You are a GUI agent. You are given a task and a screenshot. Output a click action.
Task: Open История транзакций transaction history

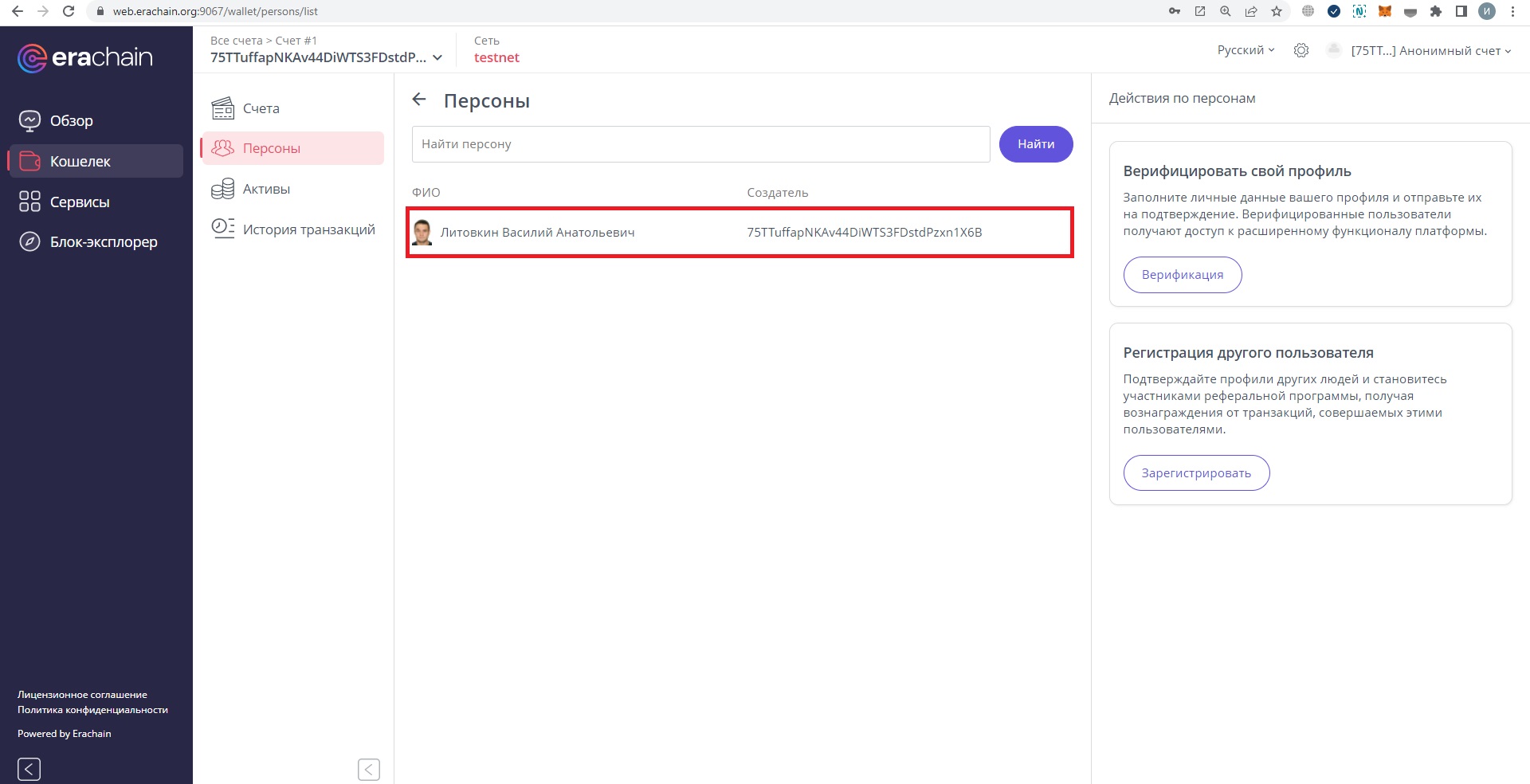point(308,229)
